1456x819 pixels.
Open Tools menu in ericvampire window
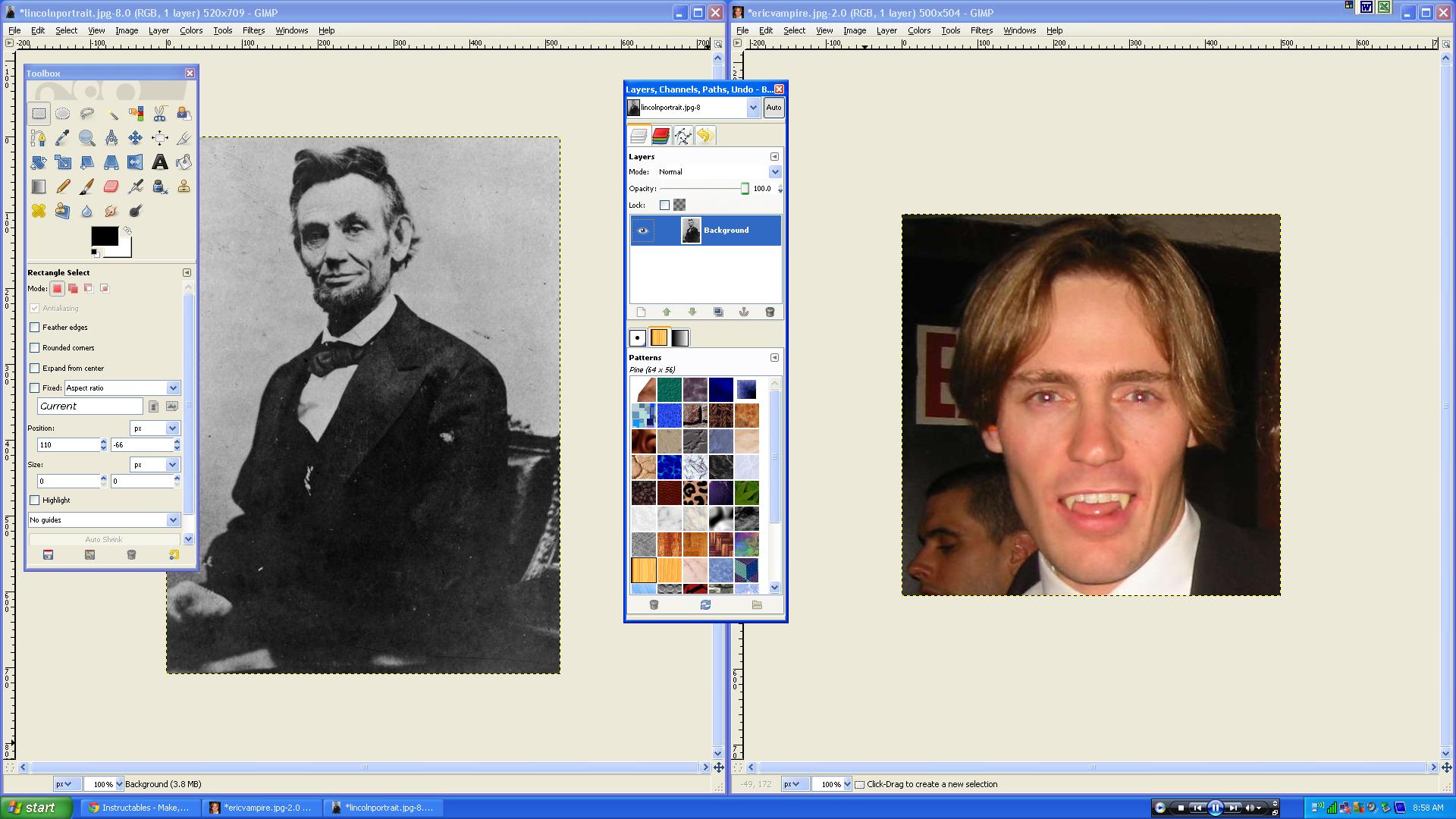[x=950, y=30]
